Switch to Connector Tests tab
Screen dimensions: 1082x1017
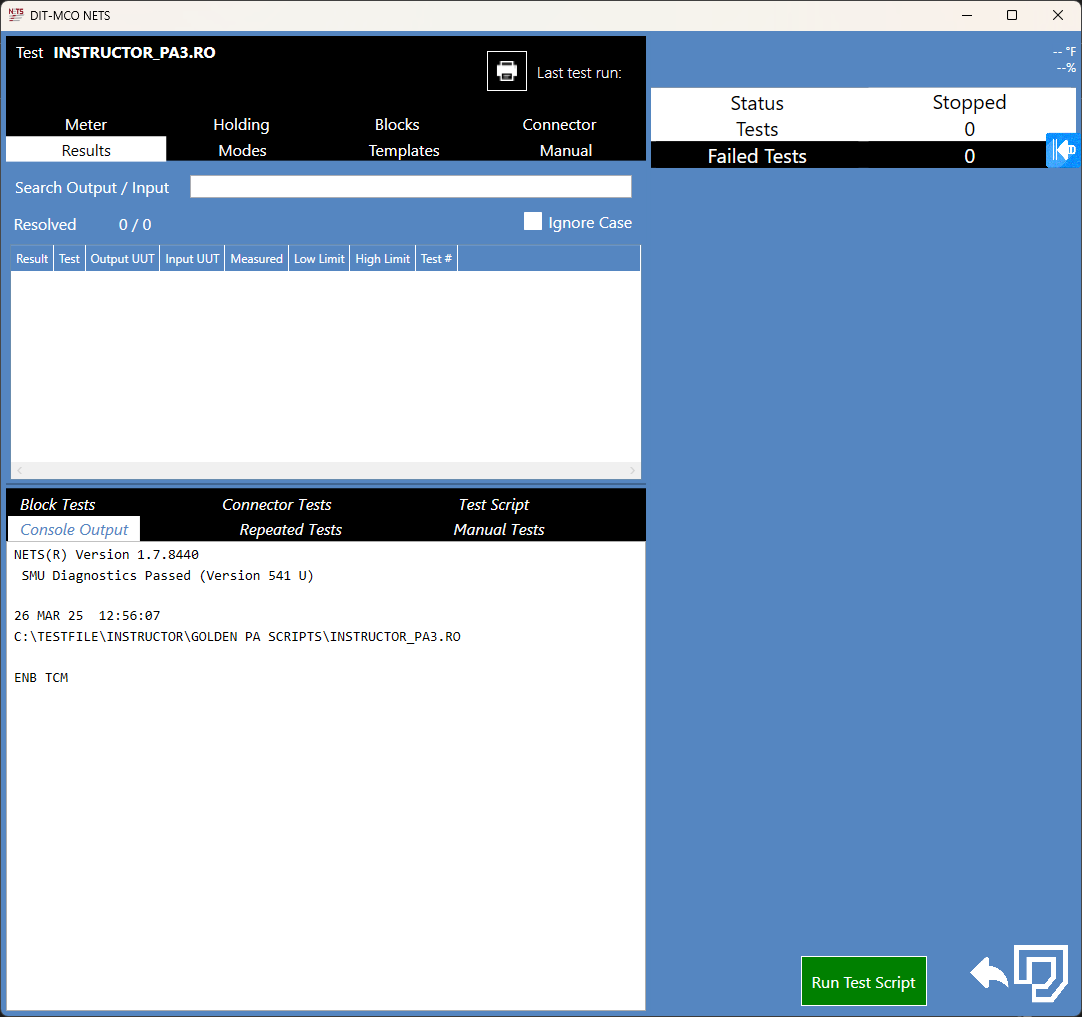coord(277,504)
